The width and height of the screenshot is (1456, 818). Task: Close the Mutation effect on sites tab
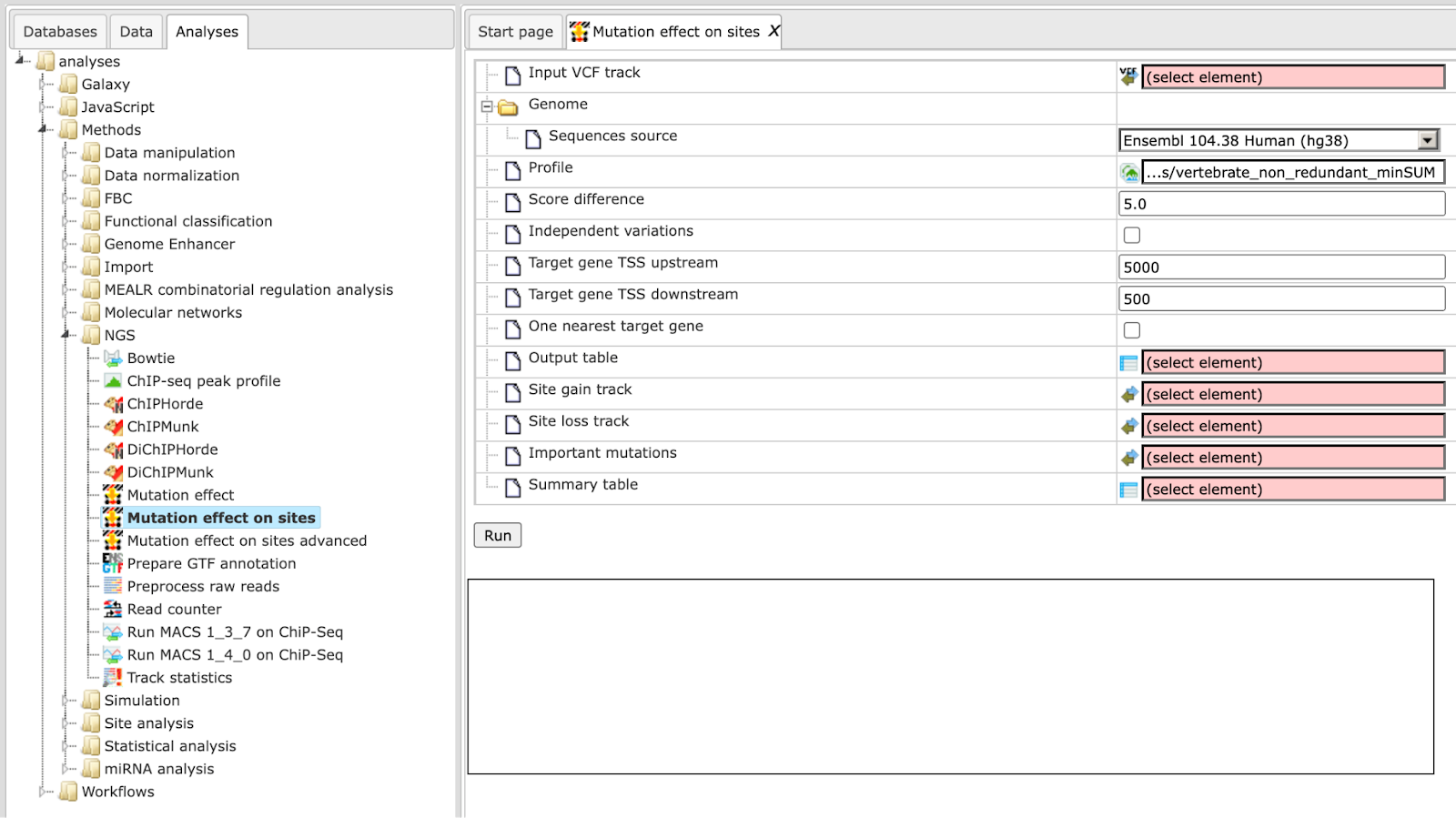(x=773, y=32)
